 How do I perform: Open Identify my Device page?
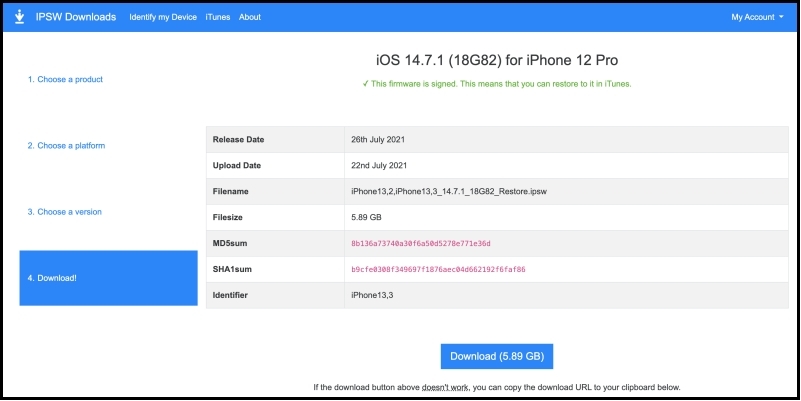pyautogui.click(x=163, y=17)
